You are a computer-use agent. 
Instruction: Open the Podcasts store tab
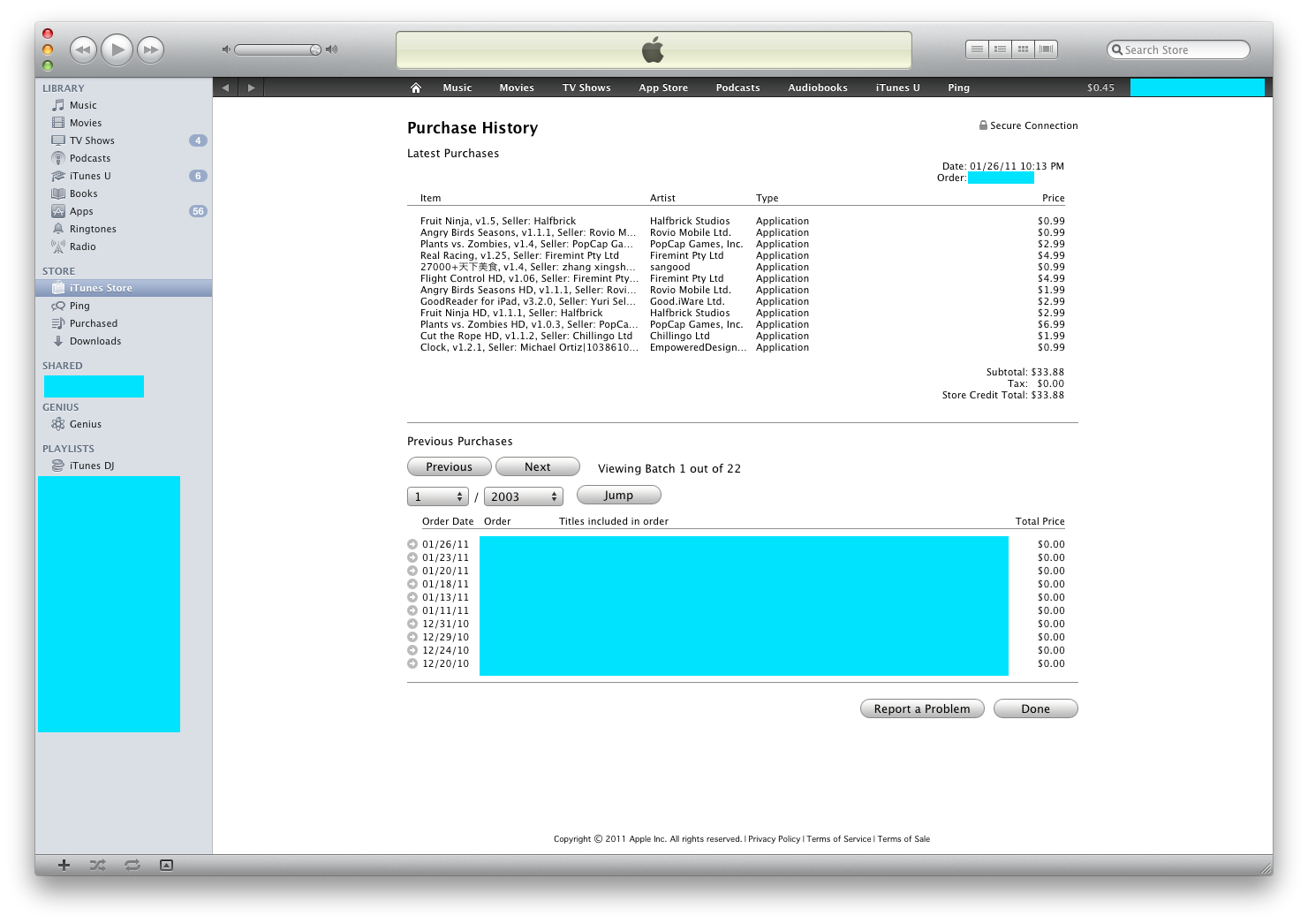737,87
